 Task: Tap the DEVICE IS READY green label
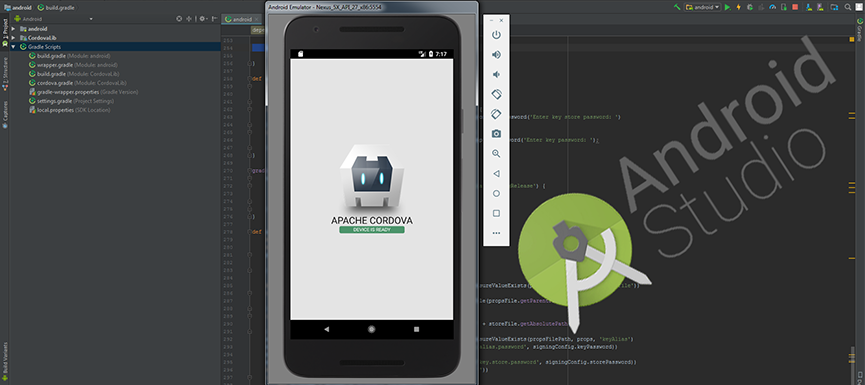click(372, 229)
